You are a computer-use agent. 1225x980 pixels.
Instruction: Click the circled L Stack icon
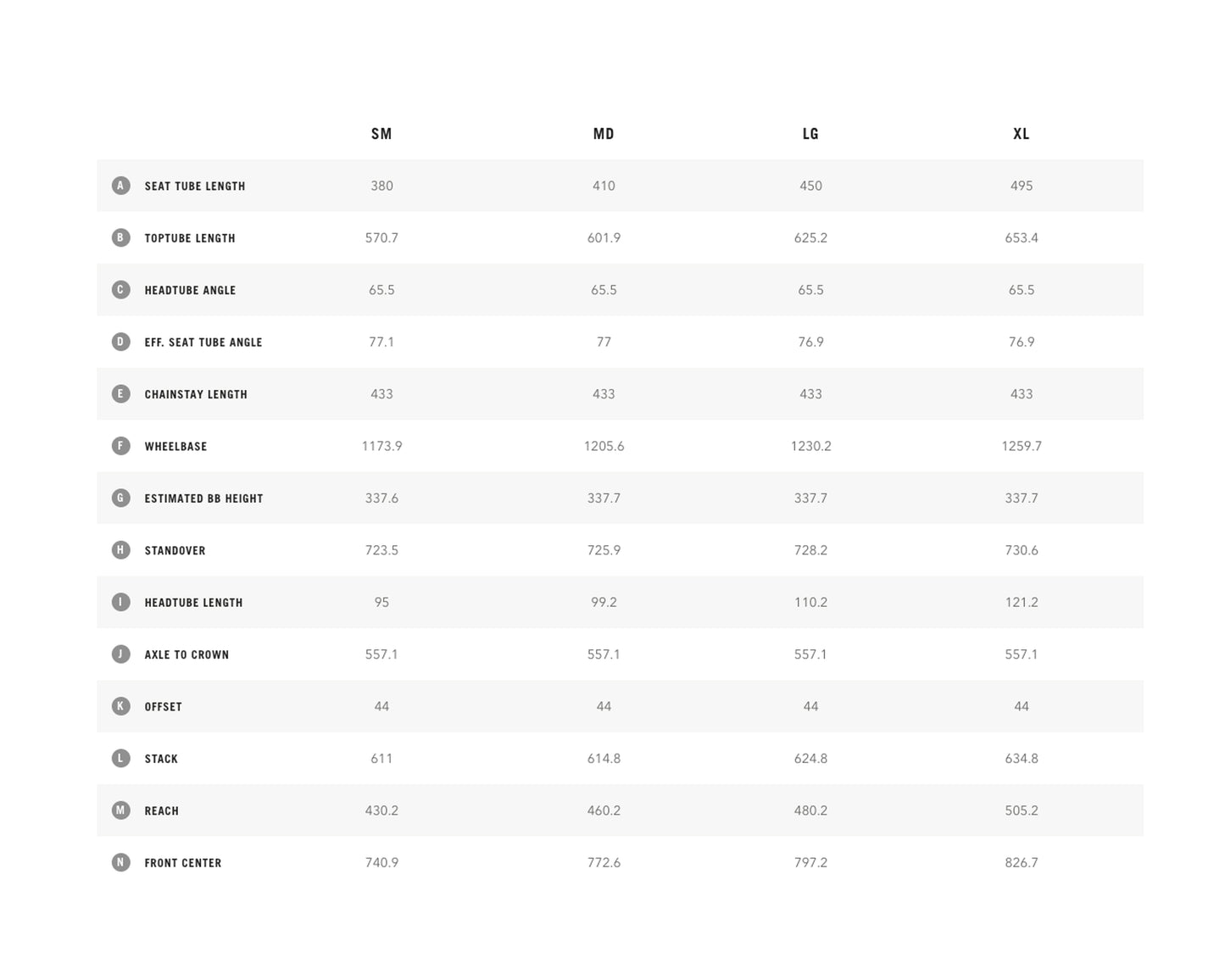click(x=120, y=758)
